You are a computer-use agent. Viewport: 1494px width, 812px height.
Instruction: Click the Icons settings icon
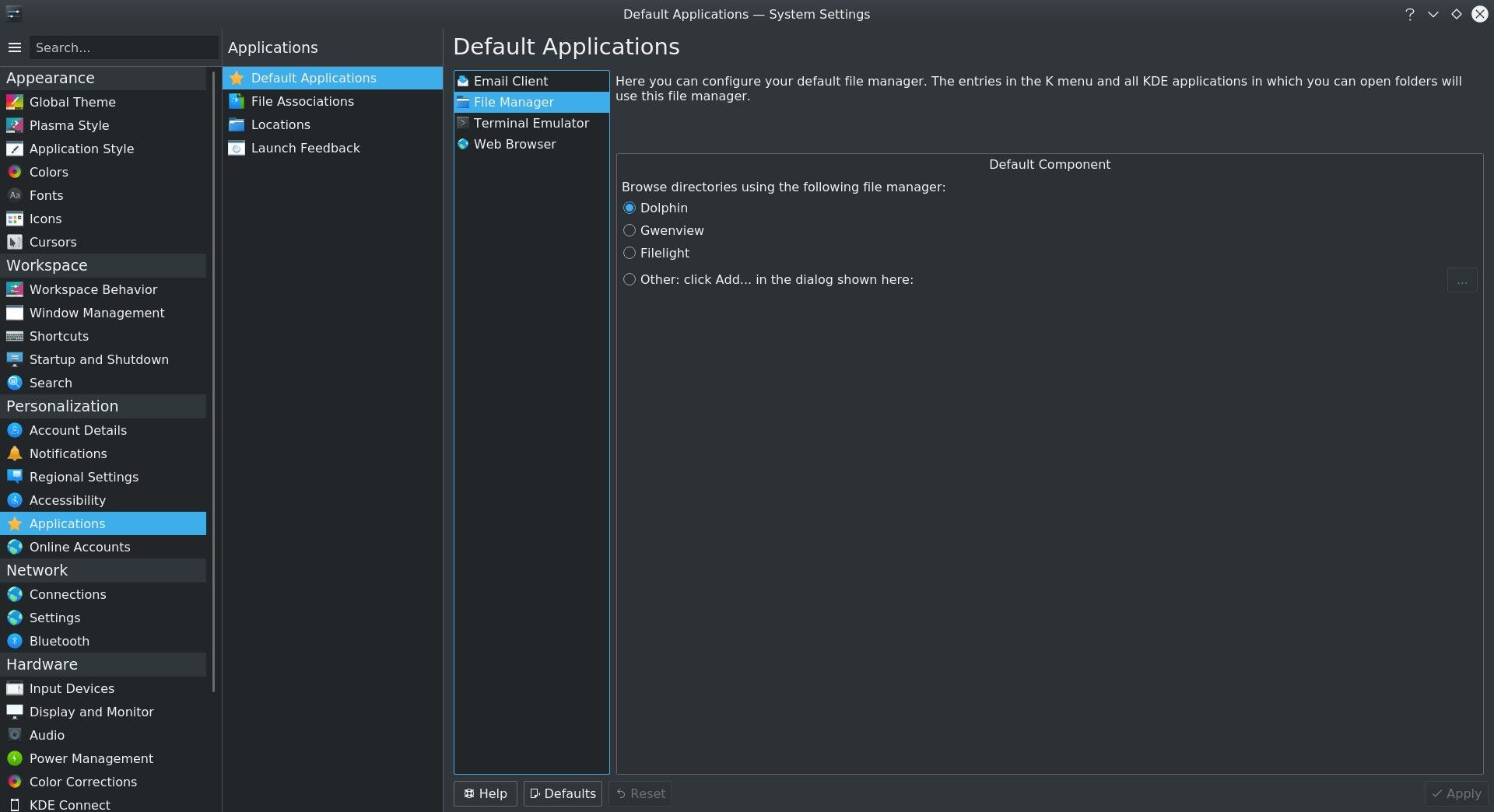[15, 219]
